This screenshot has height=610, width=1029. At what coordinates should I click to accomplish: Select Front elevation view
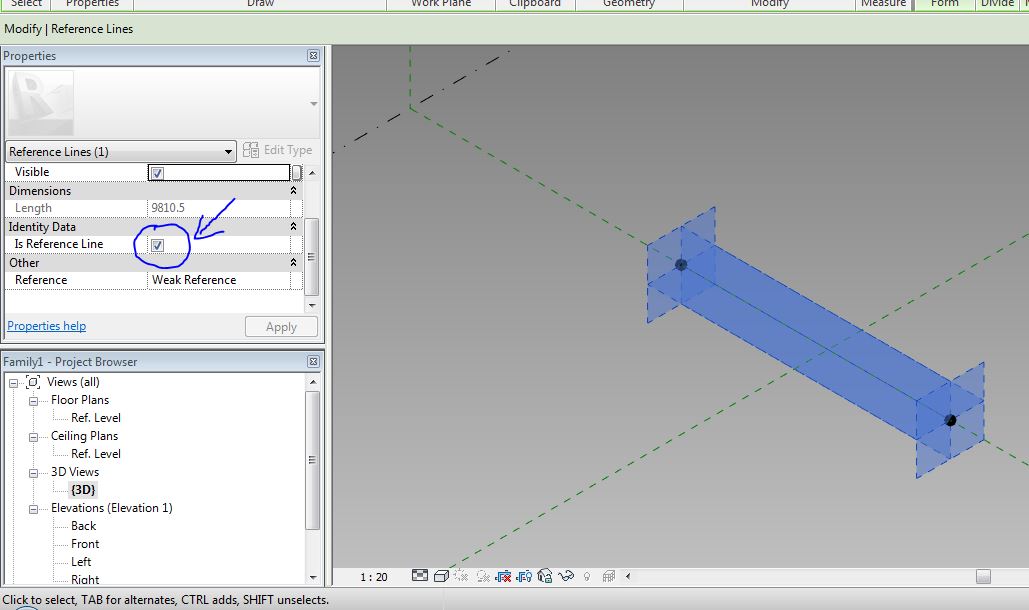tap(85, 544)
